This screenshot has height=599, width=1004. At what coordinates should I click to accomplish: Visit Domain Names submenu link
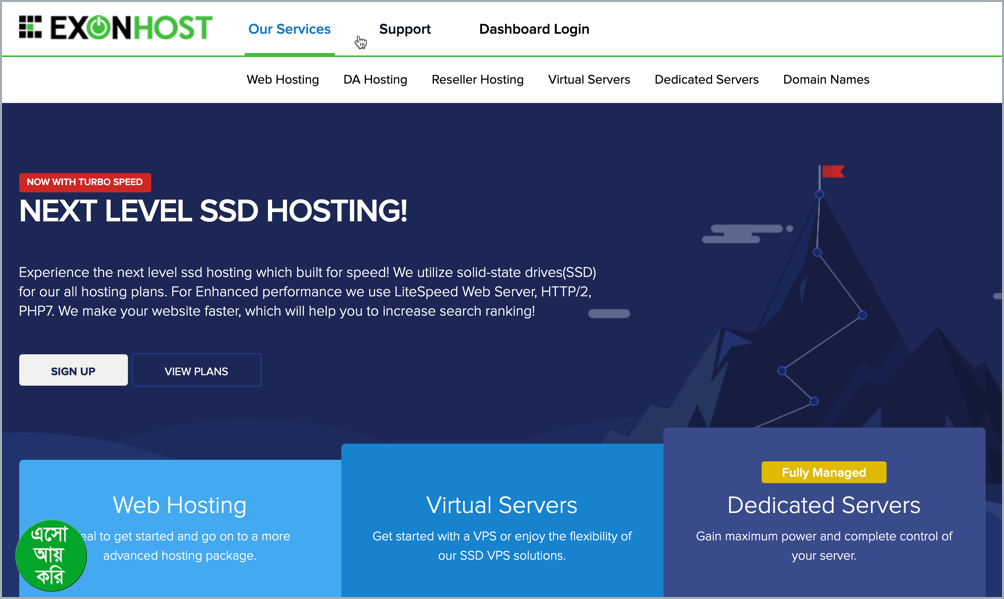pyautogui.click(x=826, y=79)
